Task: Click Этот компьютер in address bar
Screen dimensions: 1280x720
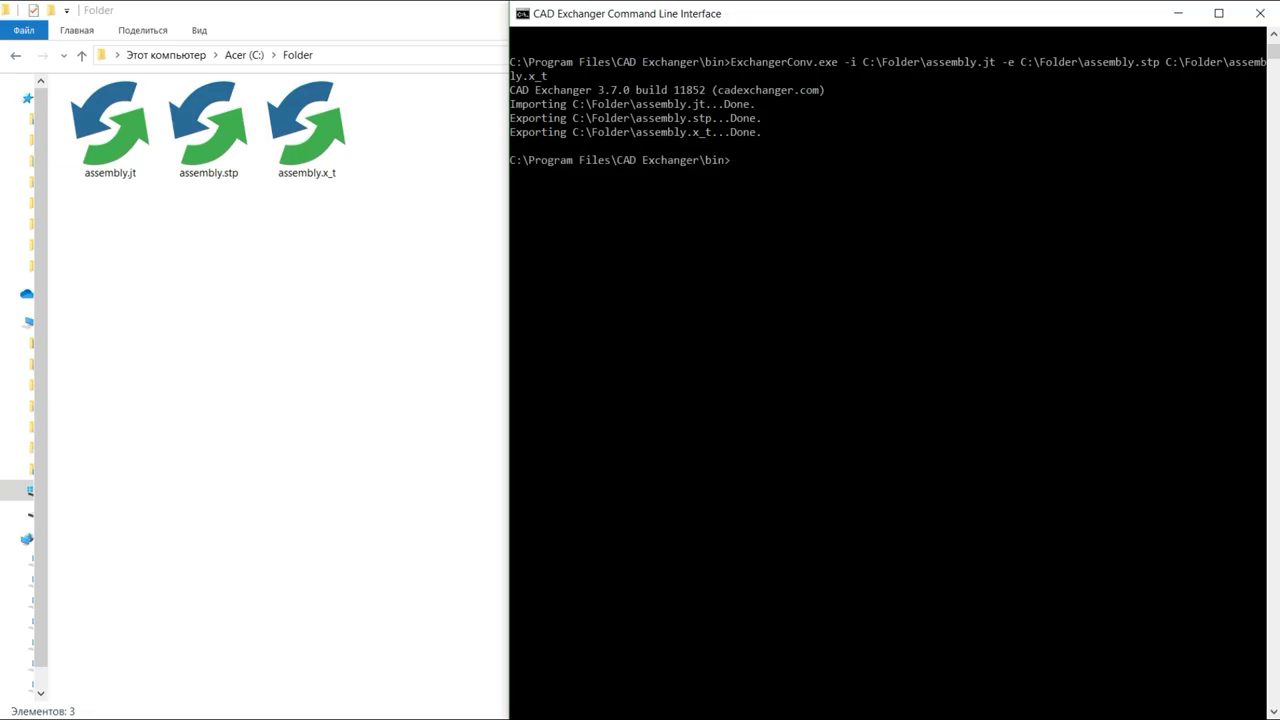Action: [166, 55]
